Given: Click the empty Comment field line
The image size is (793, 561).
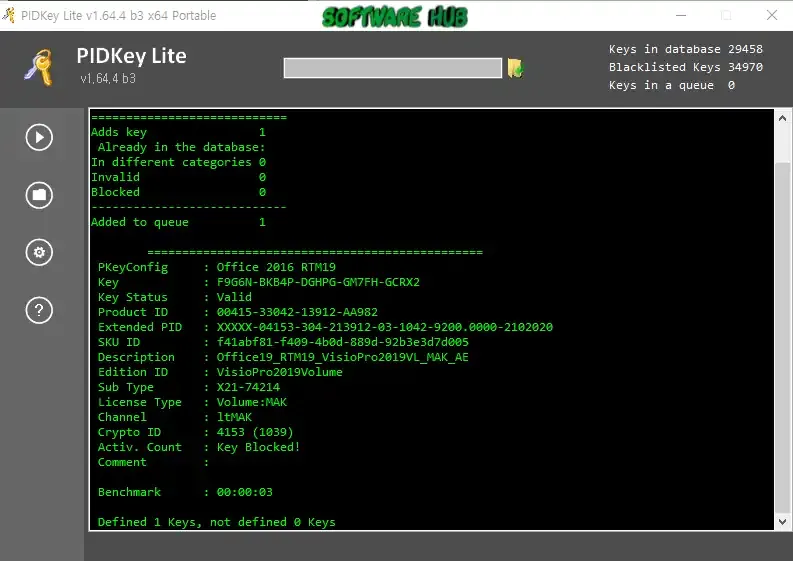Looking at the screenshot, I should pos(153,462).
